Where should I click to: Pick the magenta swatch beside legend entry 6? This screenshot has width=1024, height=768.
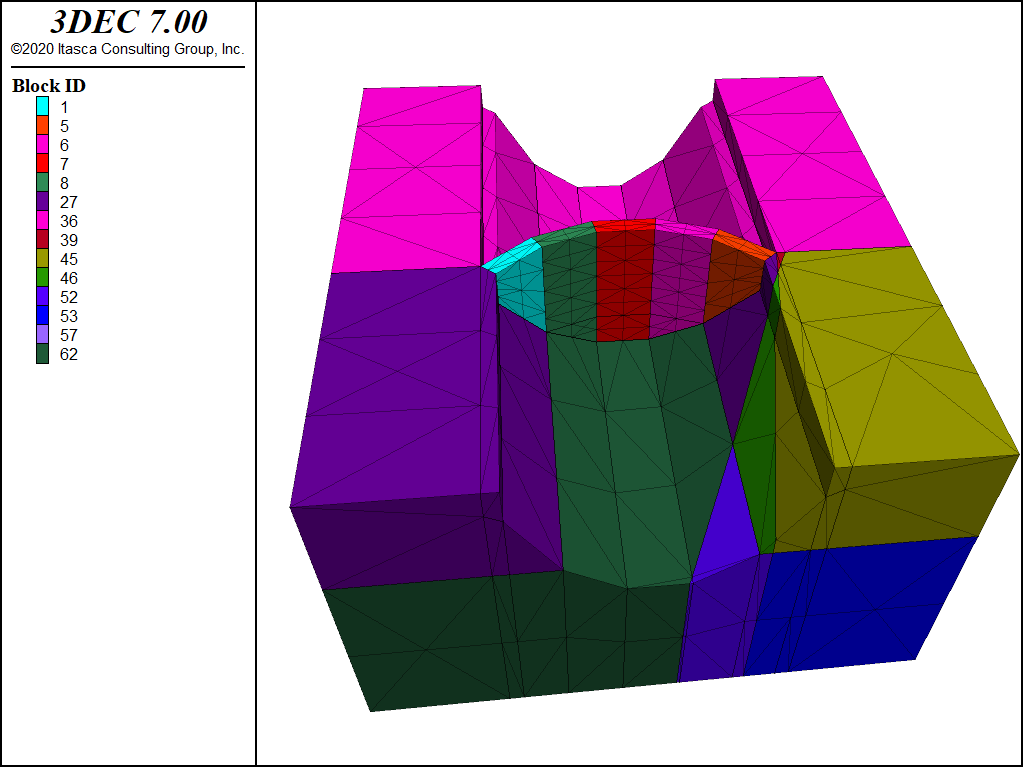pyautogui.click(x=42, y=144)
